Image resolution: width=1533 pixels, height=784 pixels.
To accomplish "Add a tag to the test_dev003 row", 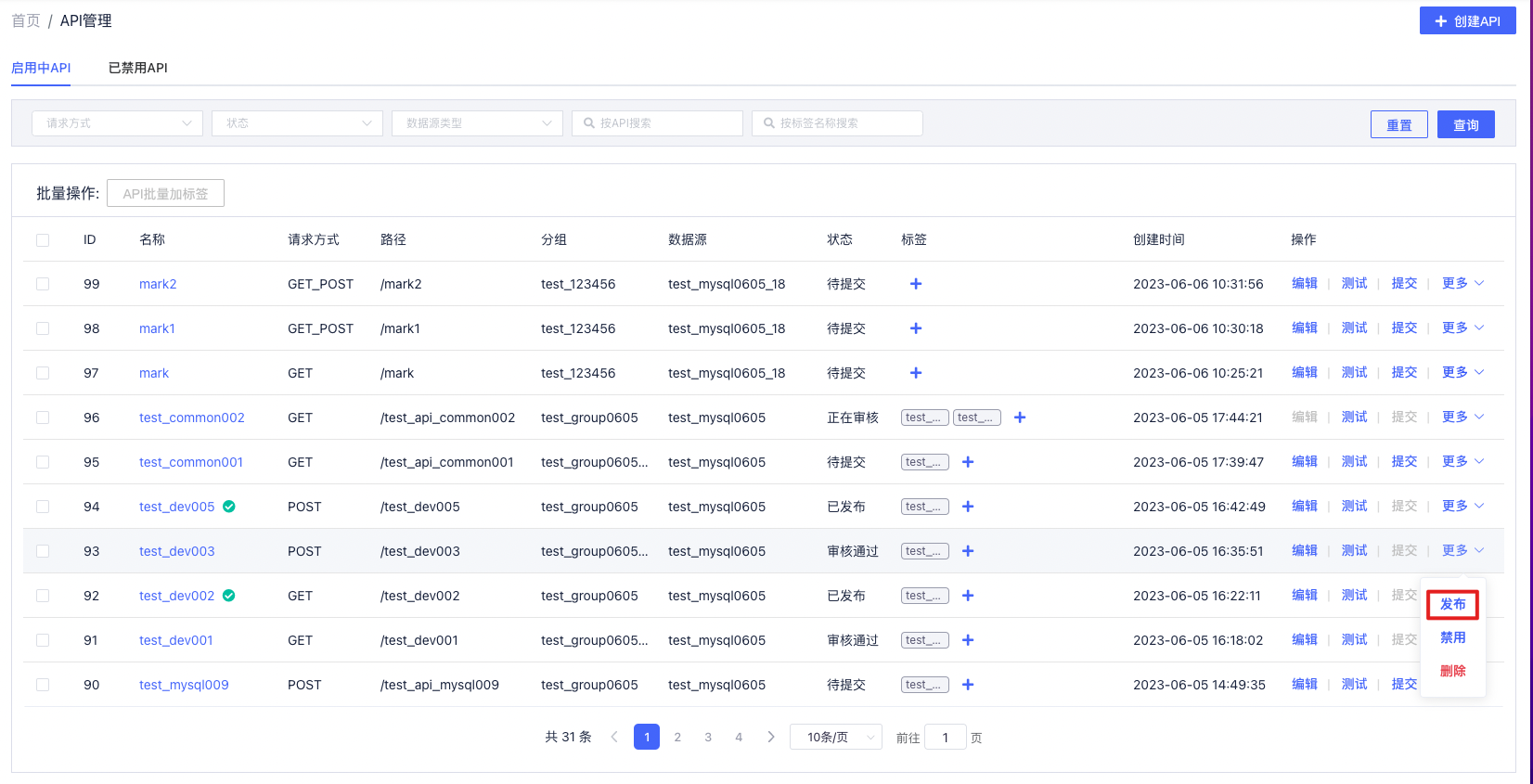I will click(968, 551).
